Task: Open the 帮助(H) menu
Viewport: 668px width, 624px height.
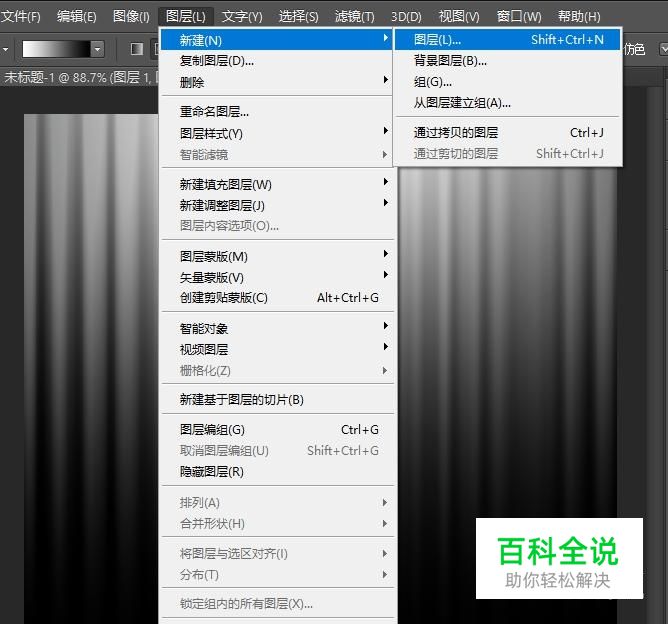Action: (579, 17)
